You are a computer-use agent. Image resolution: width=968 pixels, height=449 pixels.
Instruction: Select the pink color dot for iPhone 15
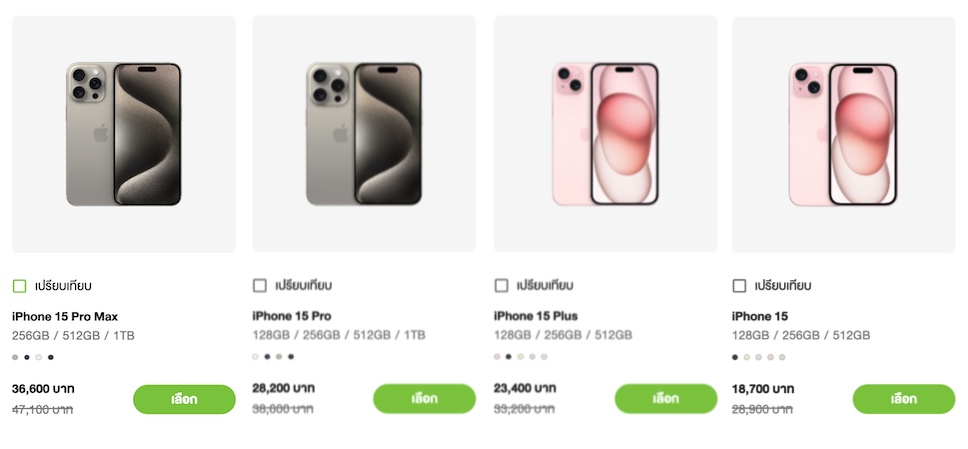click(x=771, y=356)
